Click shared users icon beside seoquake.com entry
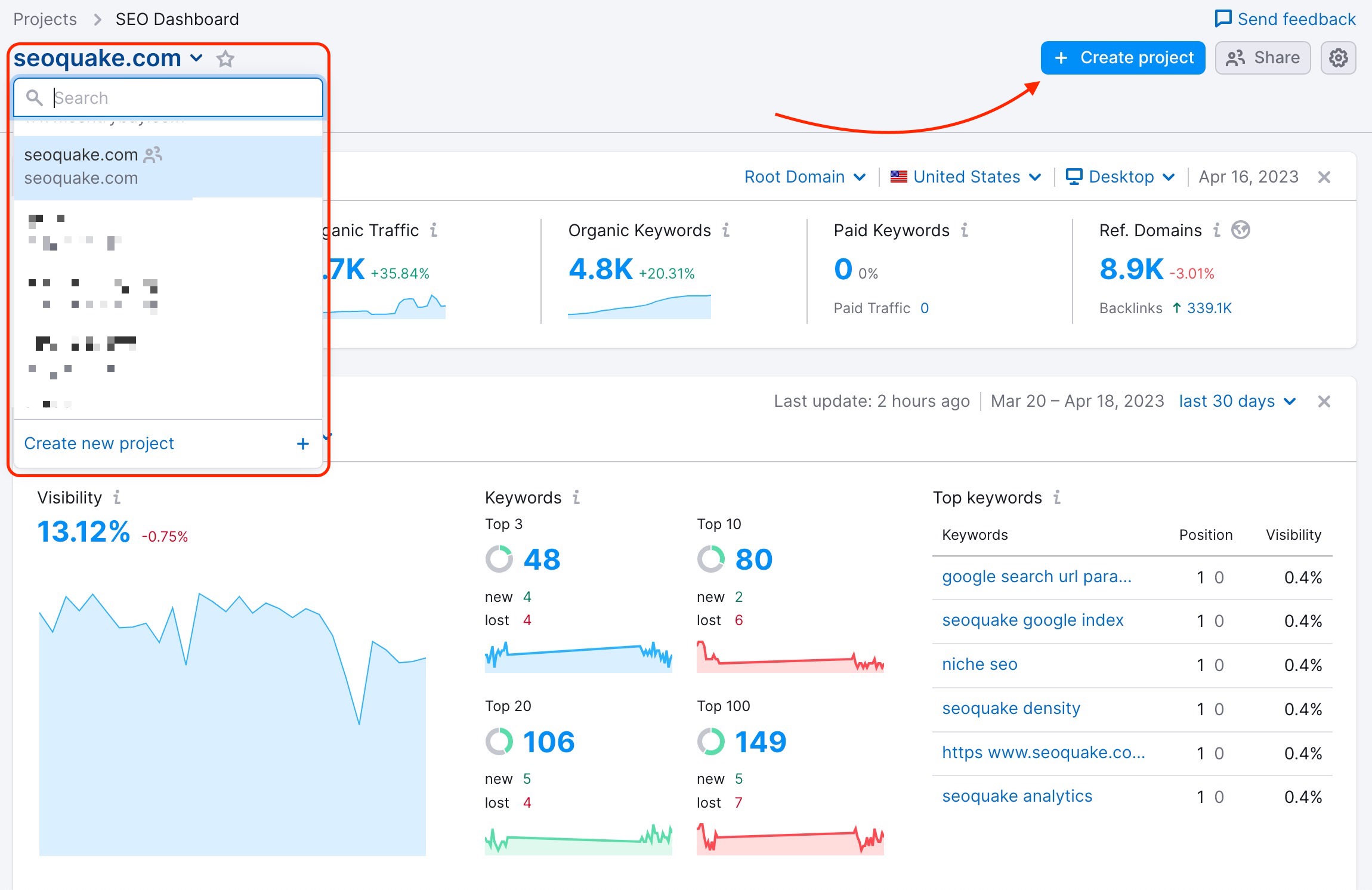This screenshot has width=1372, height=890. pyautogui.click(x=153, y=155)
